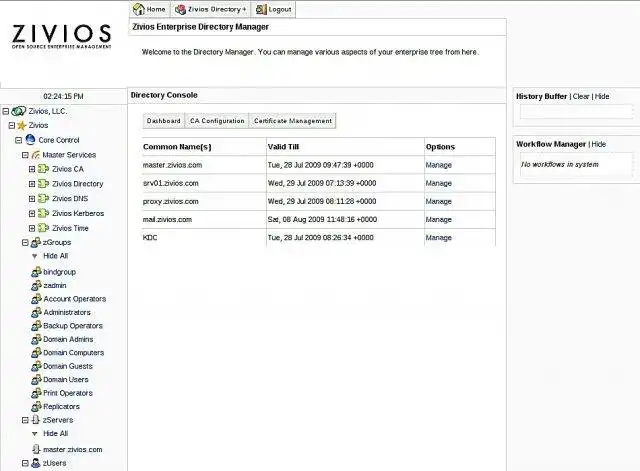Click the star icon beside Zivios

(x=22, y=126)
